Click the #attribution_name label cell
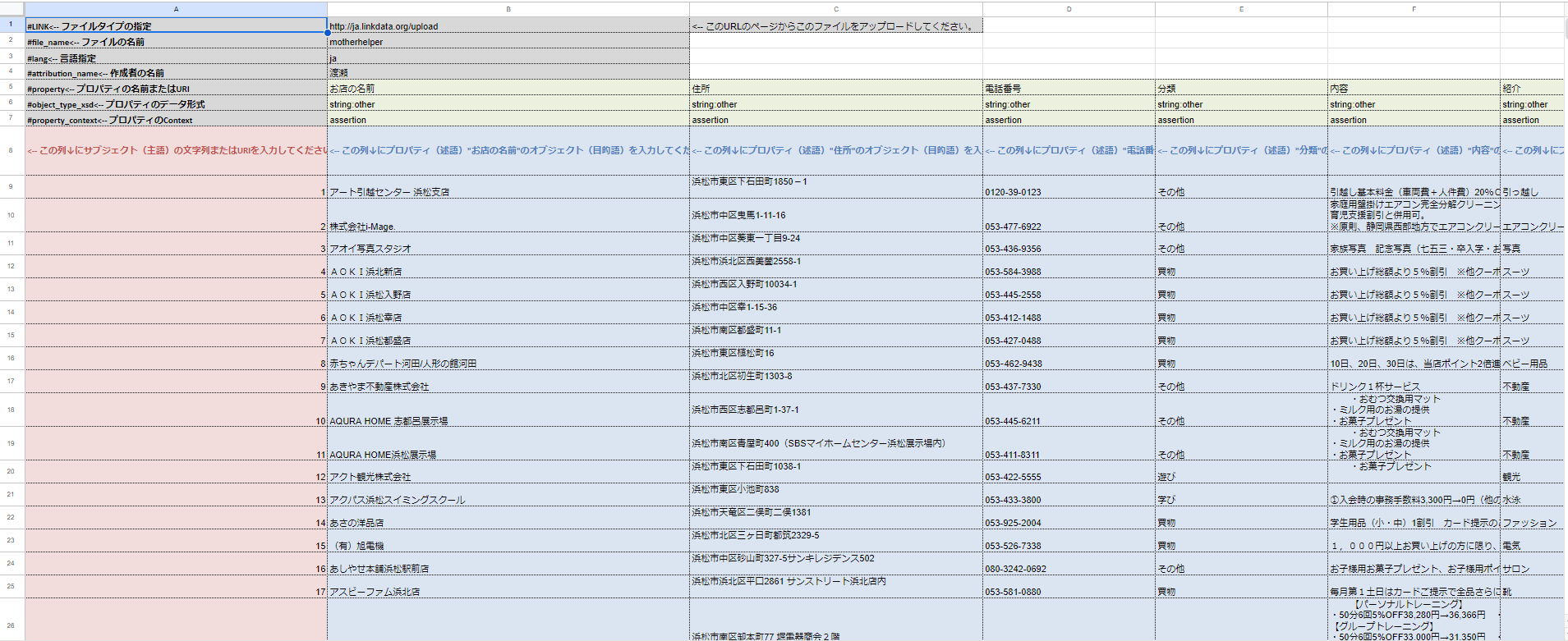 pyautogui.click(x=176, y=72)
